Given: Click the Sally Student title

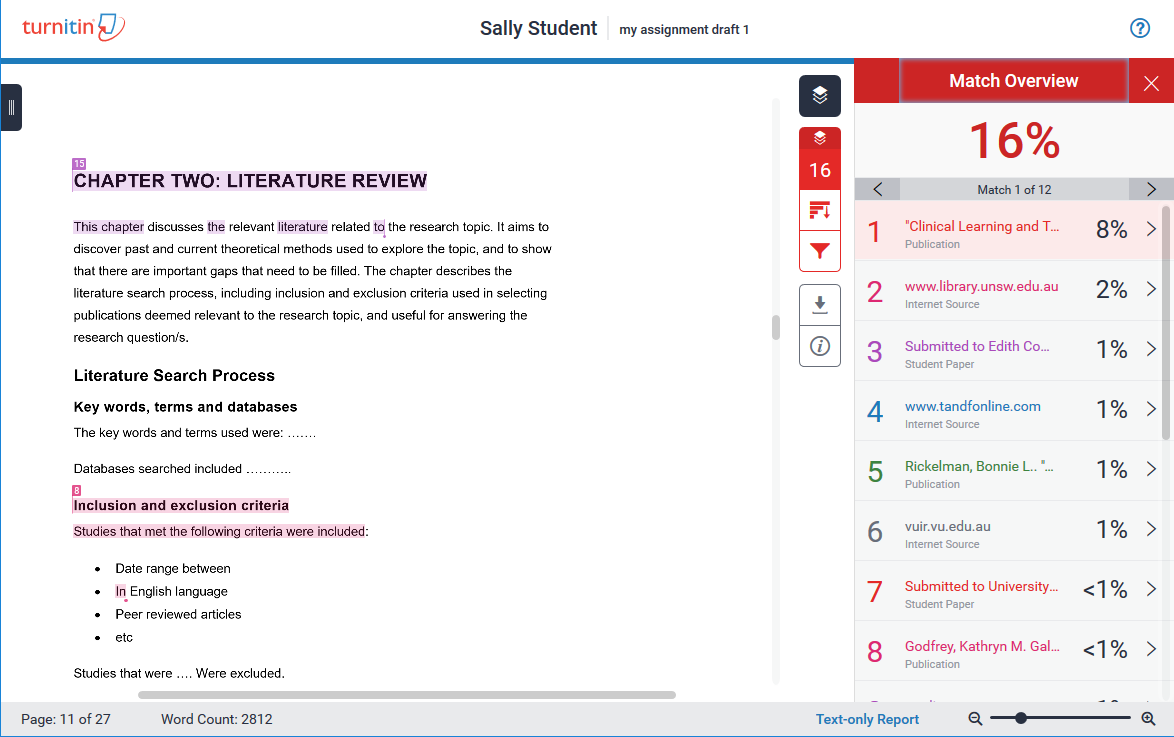Looking at the screenshot, I should click(x=538, y=28).
